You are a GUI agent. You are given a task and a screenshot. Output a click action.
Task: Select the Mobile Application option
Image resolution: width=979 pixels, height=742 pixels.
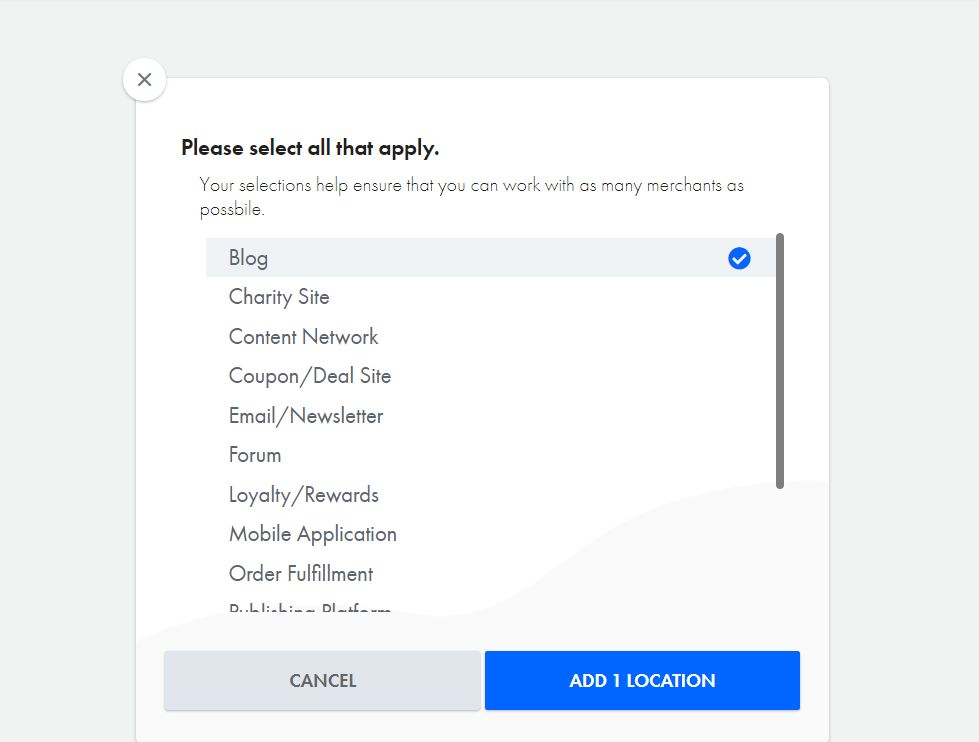click(313, 534)
